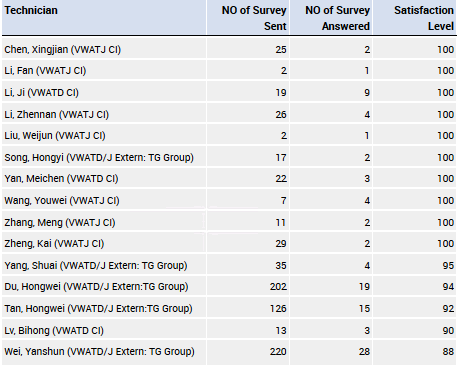
Task: Click Zheng, Kai (VWATJ CI) name
Action: point(54,244)
